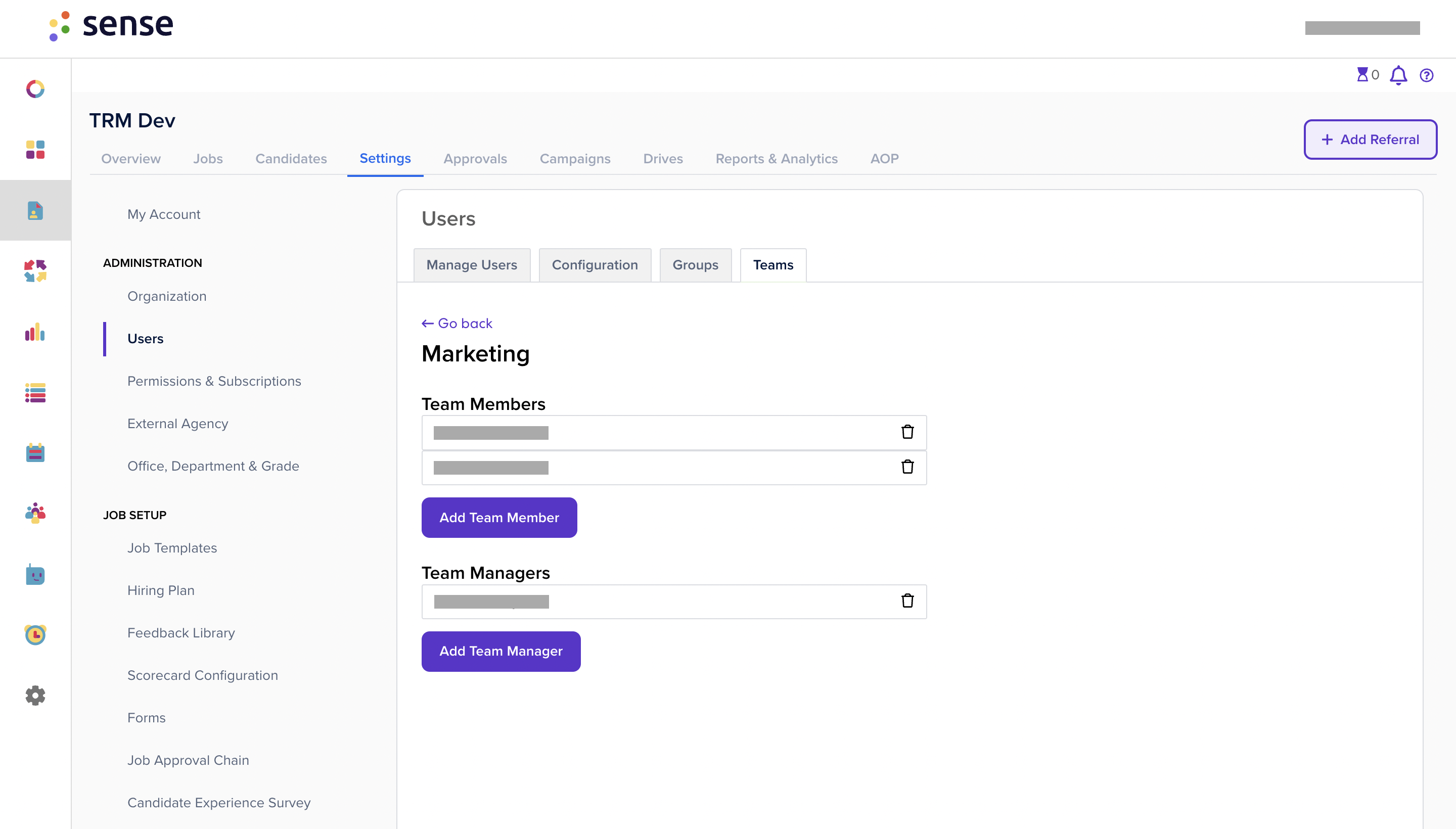The image size is (1456, 829).
Task: Open notifications bell
Action: click(1398, 75)
